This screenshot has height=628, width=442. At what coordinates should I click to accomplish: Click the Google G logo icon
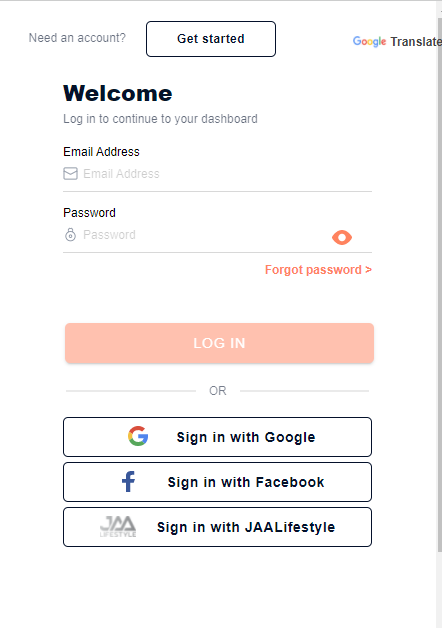(x=138, y=436)
